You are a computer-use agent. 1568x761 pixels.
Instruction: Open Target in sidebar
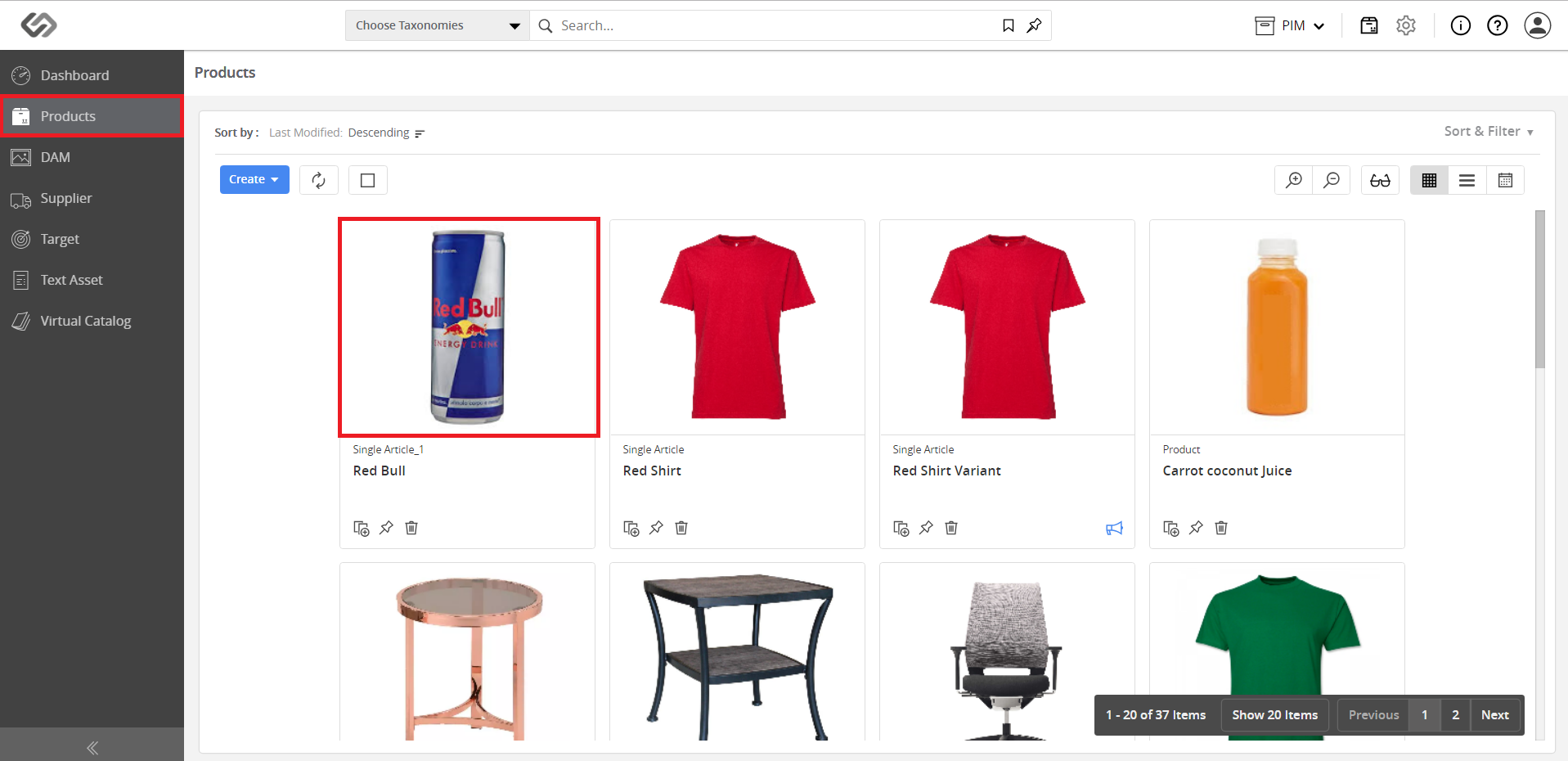click(x=92, y=239)
